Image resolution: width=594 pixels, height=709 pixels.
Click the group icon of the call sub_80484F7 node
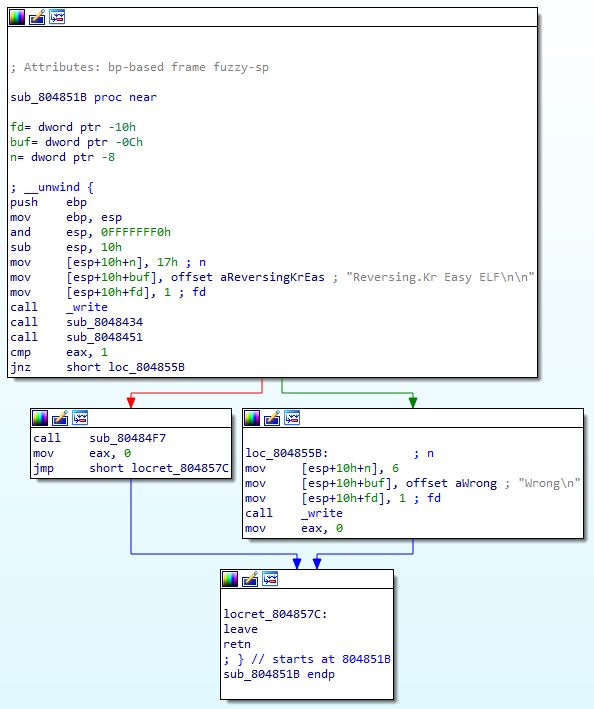point(80,418)
